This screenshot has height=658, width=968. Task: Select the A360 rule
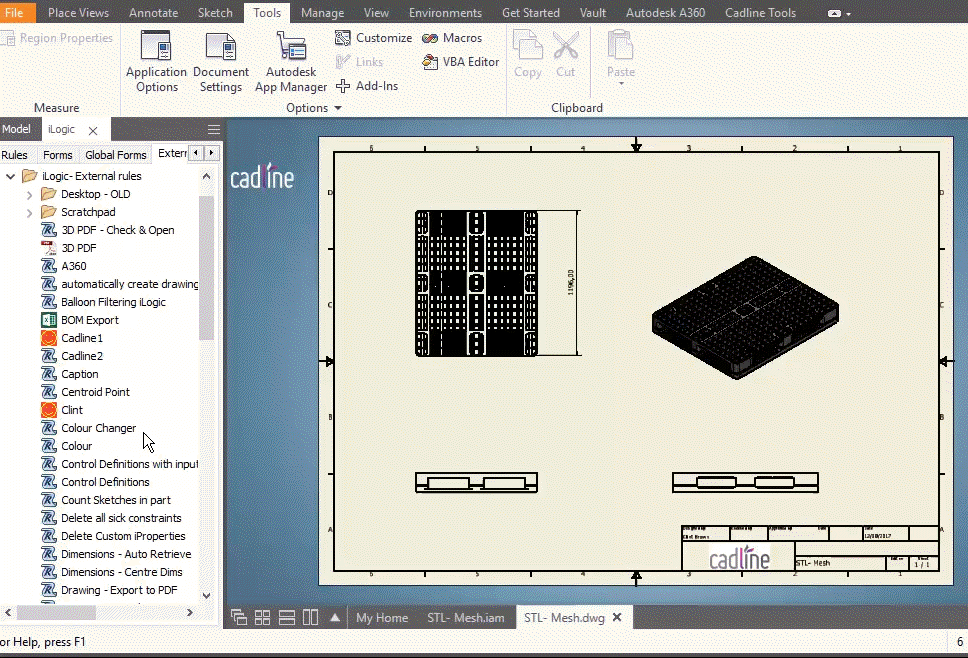pos(64,266)
